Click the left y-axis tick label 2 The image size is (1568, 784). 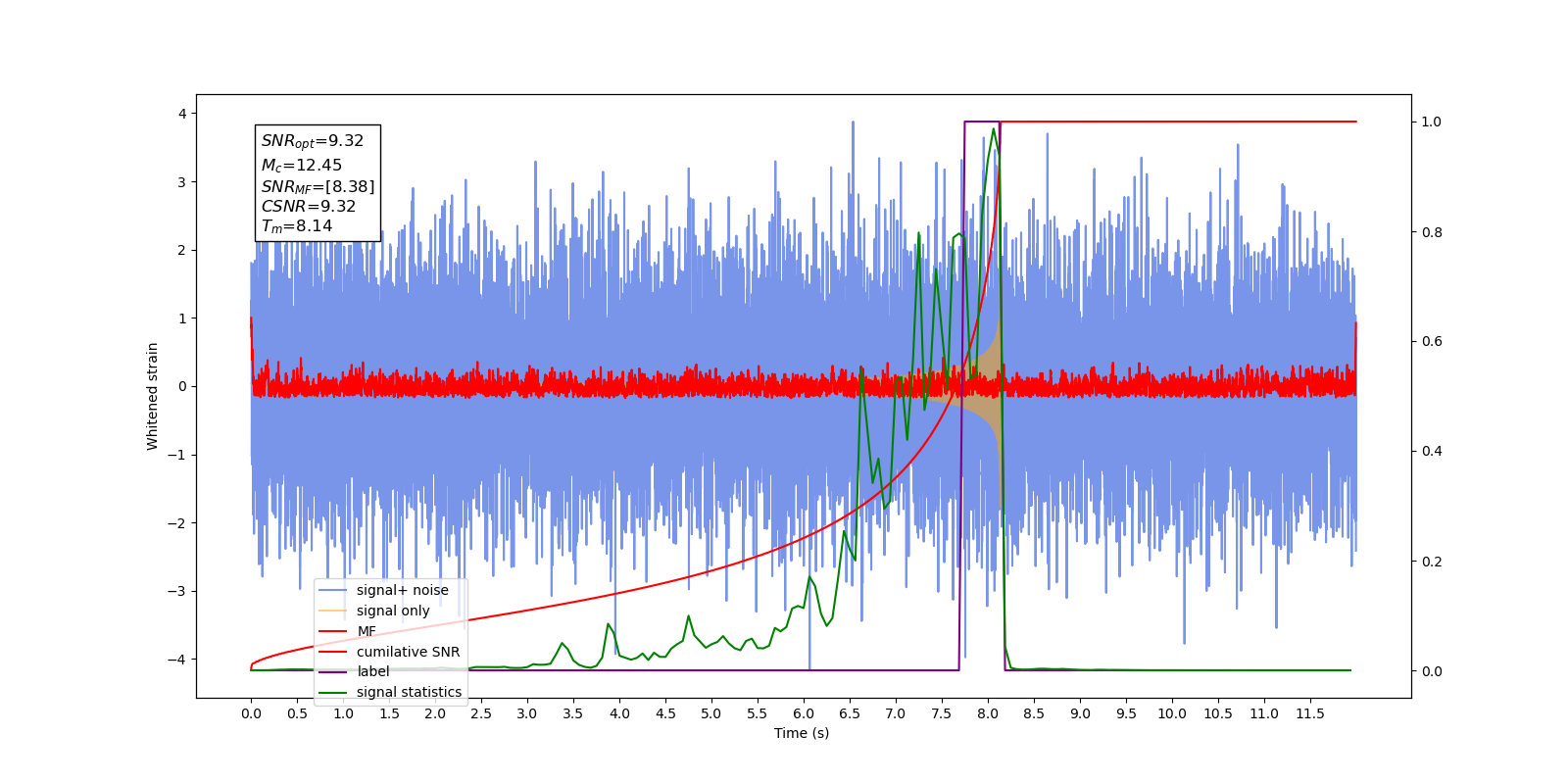181,250
